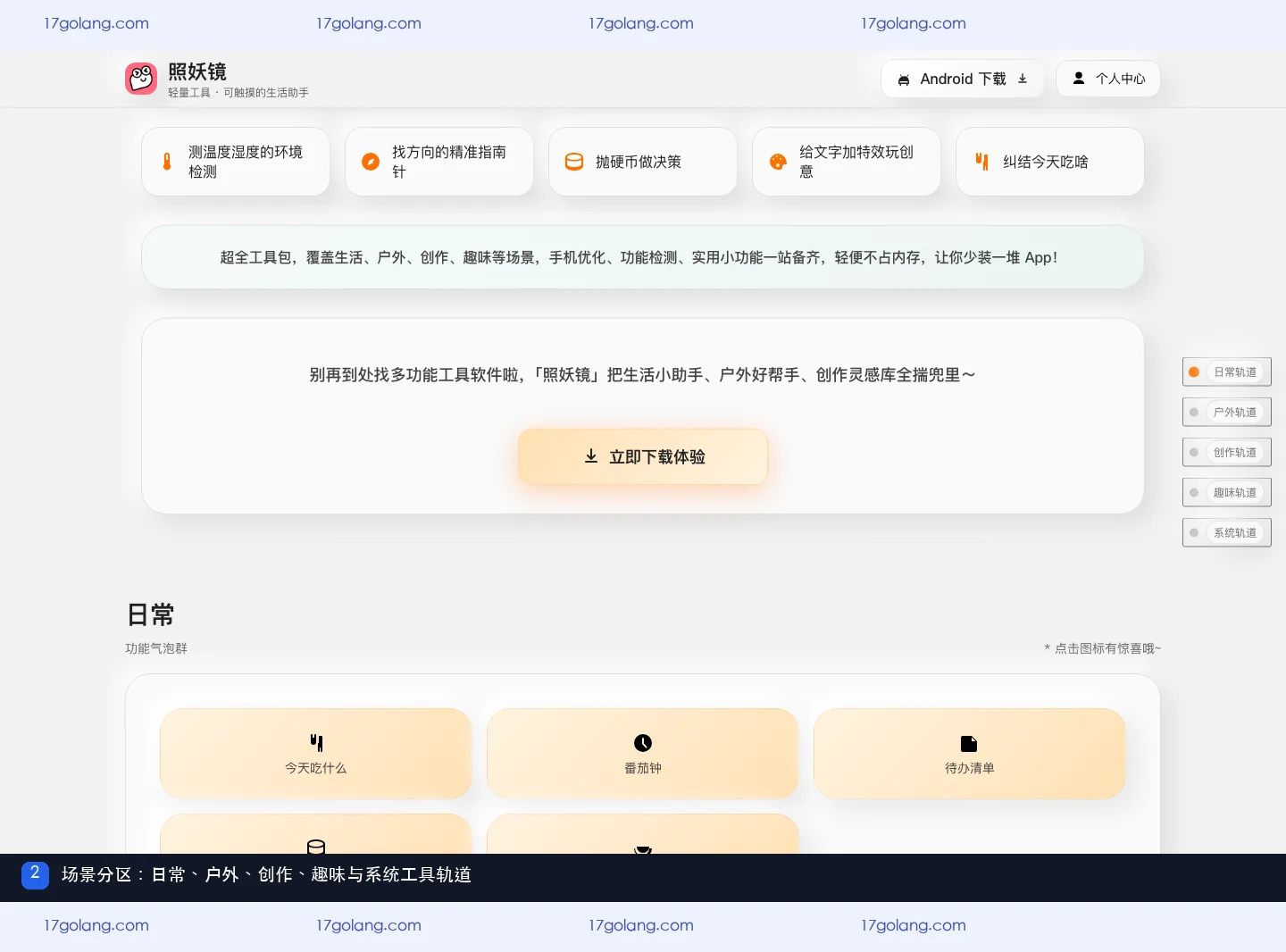The height and width of the screenshot is (952, 1286).
Task: Select the gray dot beside 趣味轨道
Action: pyautogui.click(x=1194, y=493)
